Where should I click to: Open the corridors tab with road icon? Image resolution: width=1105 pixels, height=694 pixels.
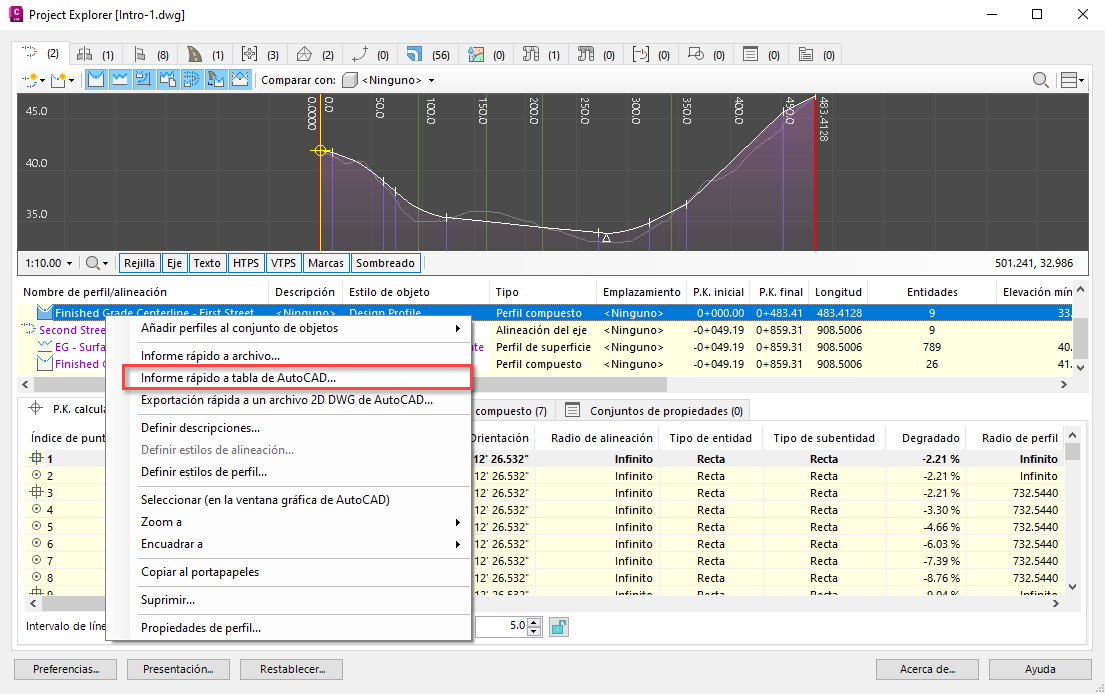click(204, 53)
